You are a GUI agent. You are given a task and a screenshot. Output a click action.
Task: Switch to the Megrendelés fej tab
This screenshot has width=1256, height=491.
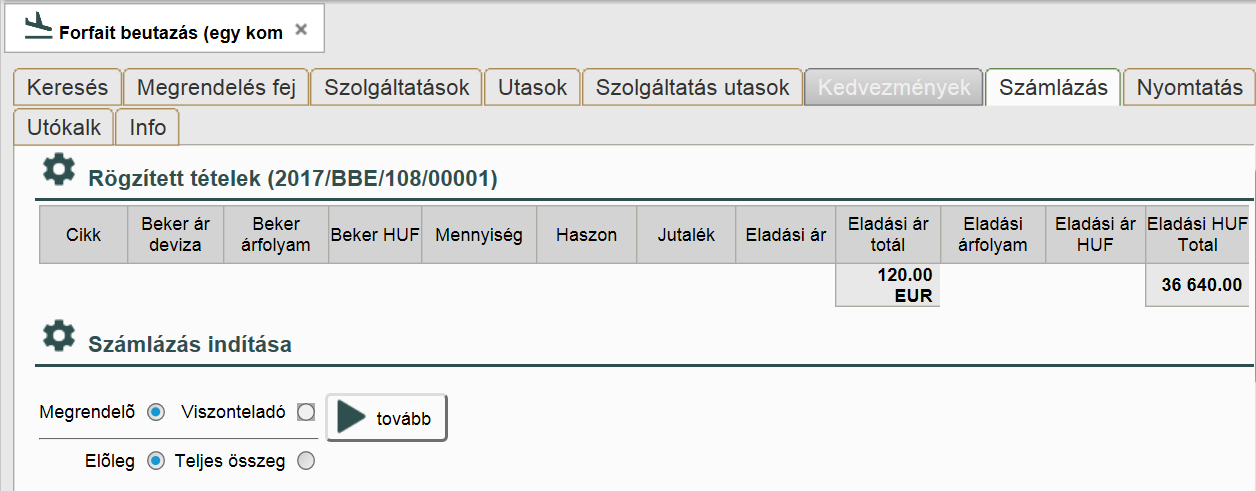click(216, 88)
